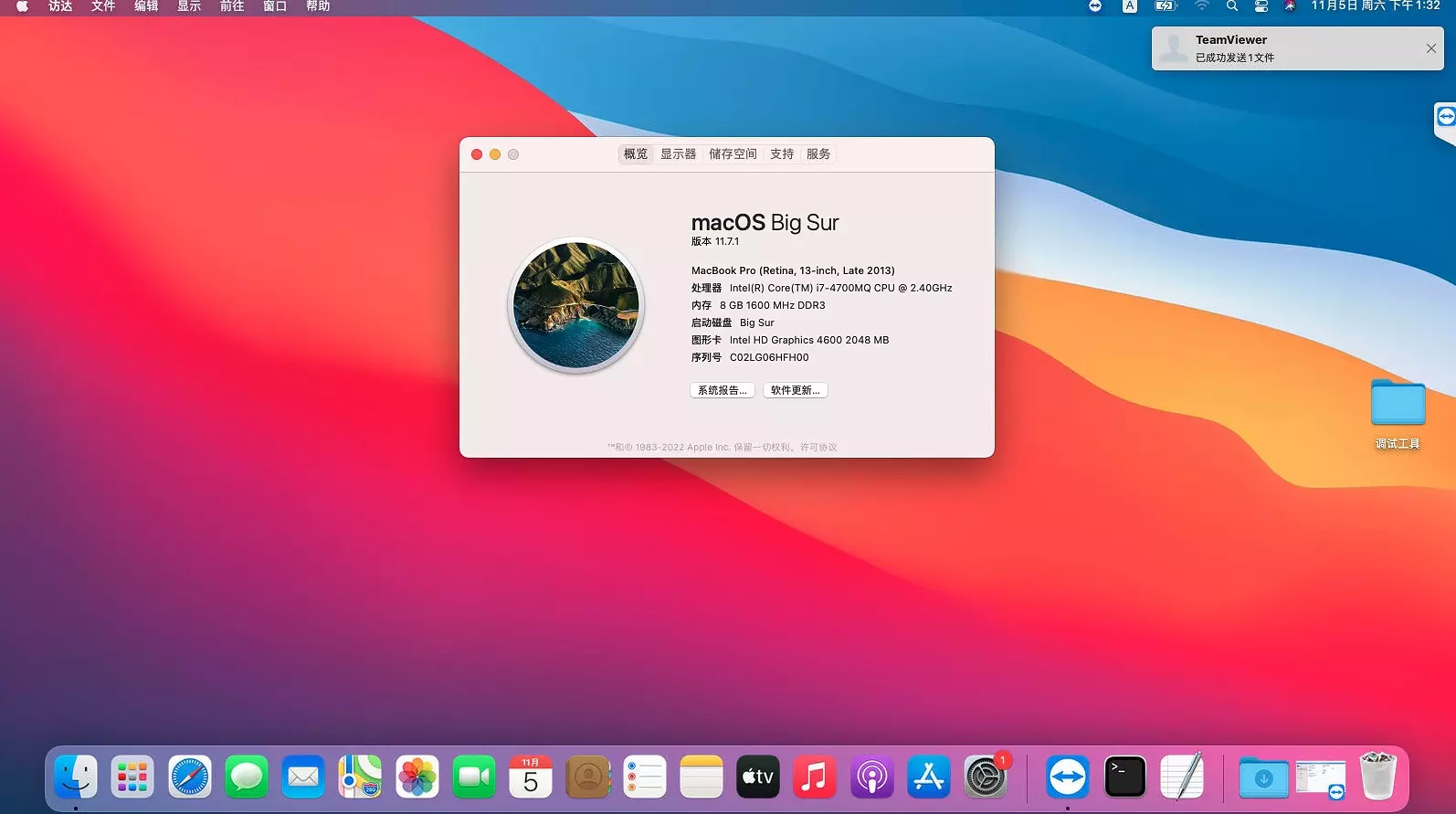Open Finder from the Dock
This screenshot has height=814, width=1456.
coord(76,777)
